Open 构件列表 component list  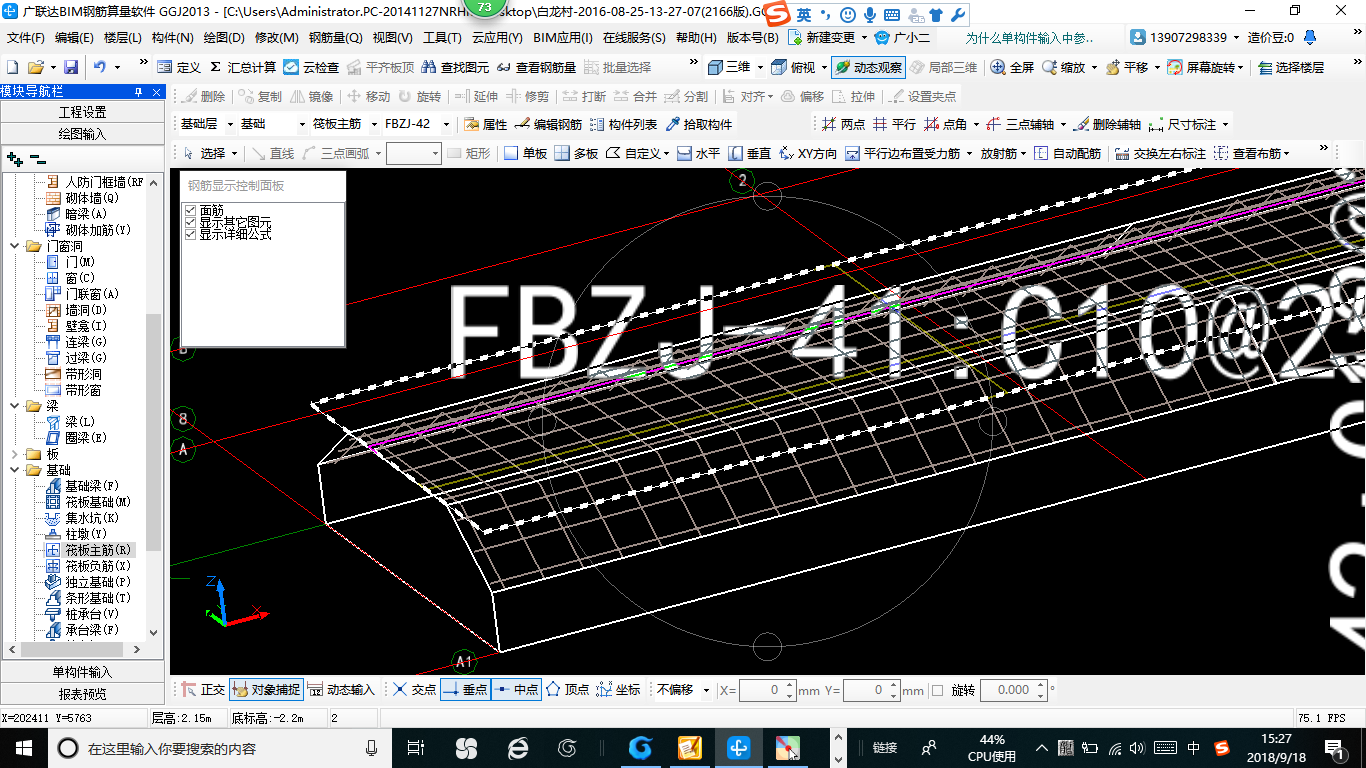coord(623,125)
